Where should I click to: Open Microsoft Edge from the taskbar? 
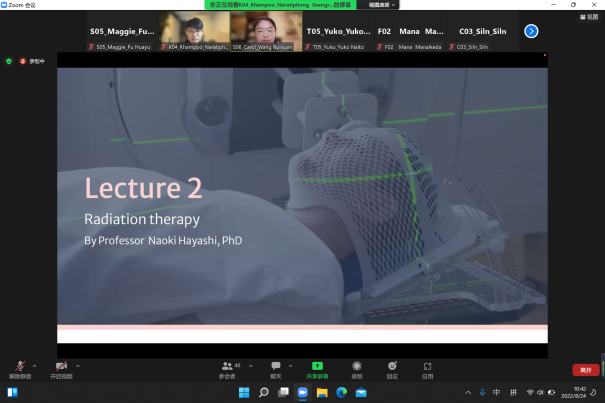(340, 392)
